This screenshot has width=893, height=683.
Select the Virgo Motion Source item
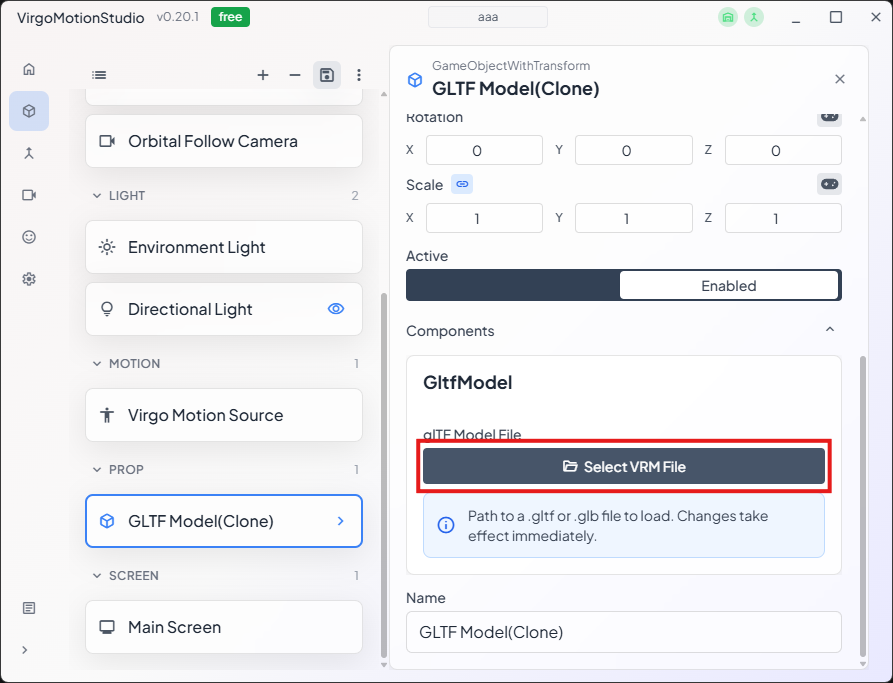(x=224, y=415)
